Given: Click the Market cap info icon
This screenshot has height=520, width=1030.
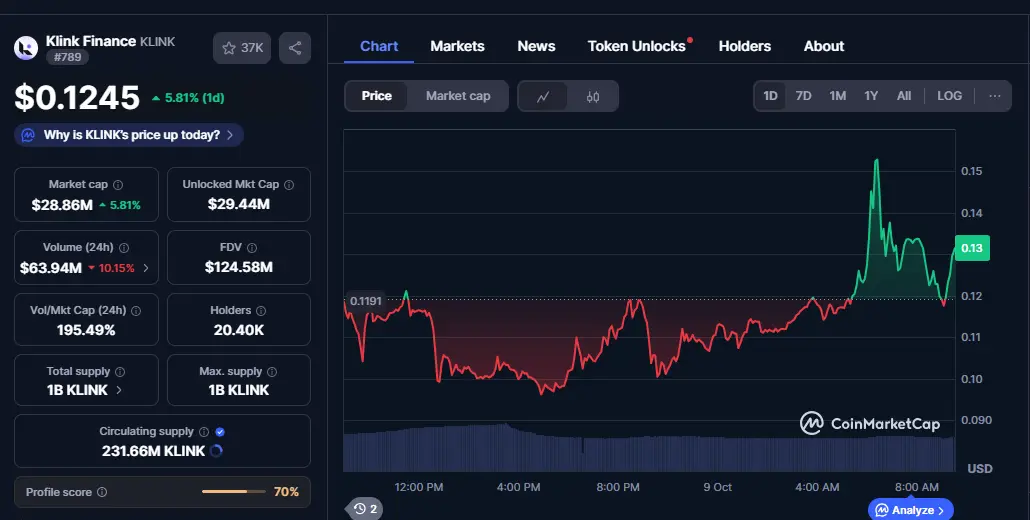Looking at the screenshot, I should pos(118,185).
